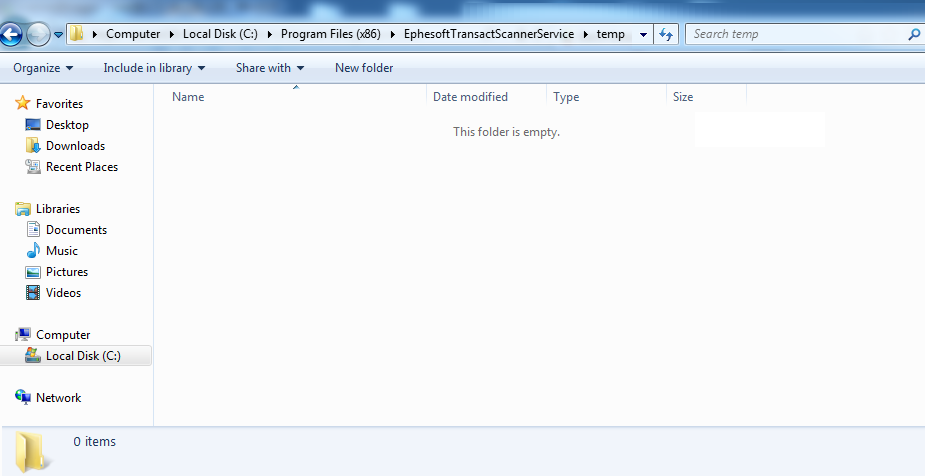Click the Network globe icon
Image resolution: width=925 pixels, height=476 pixels.
pyautogui.click(x=22, y=398)
